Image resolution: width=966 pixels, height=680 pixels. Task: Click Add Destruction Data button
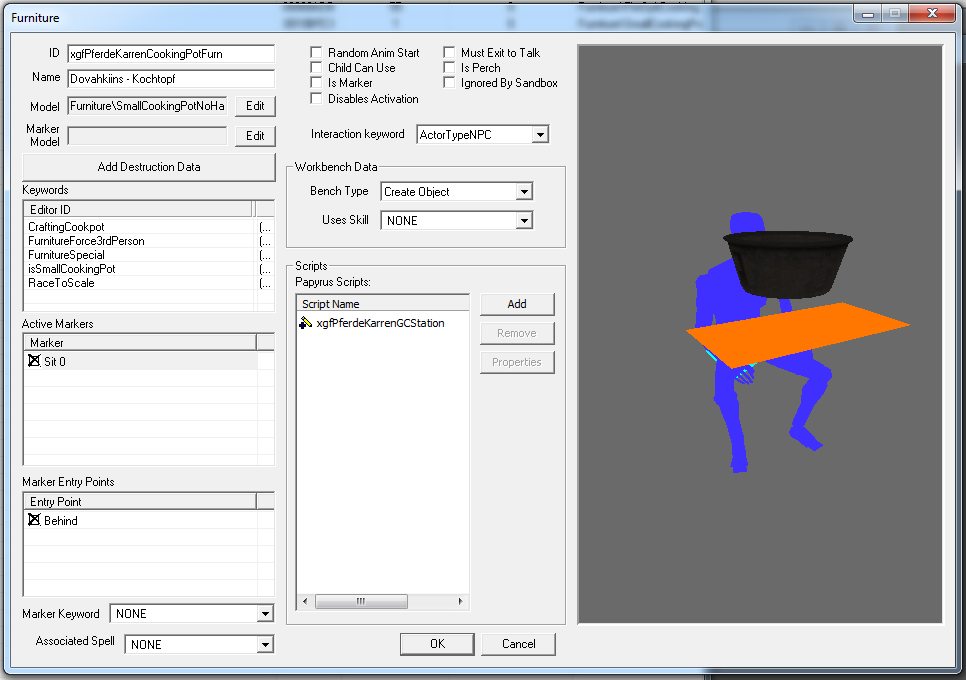[148, 167]
